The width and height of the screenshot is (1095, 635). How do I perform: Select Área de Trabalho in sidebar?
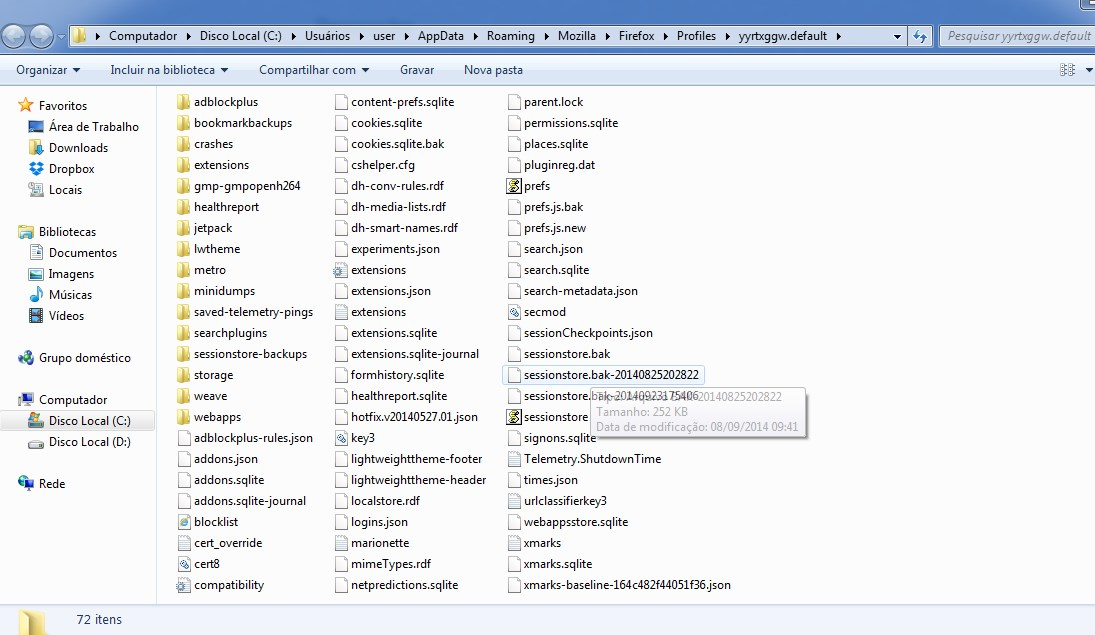[x=94, y=126]
